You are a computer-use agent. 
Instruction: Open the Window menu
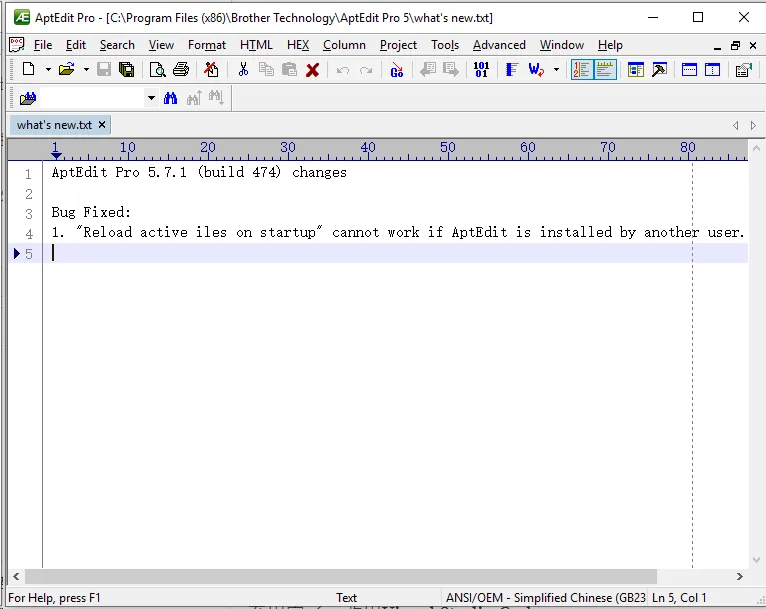(x=562, y=45)
